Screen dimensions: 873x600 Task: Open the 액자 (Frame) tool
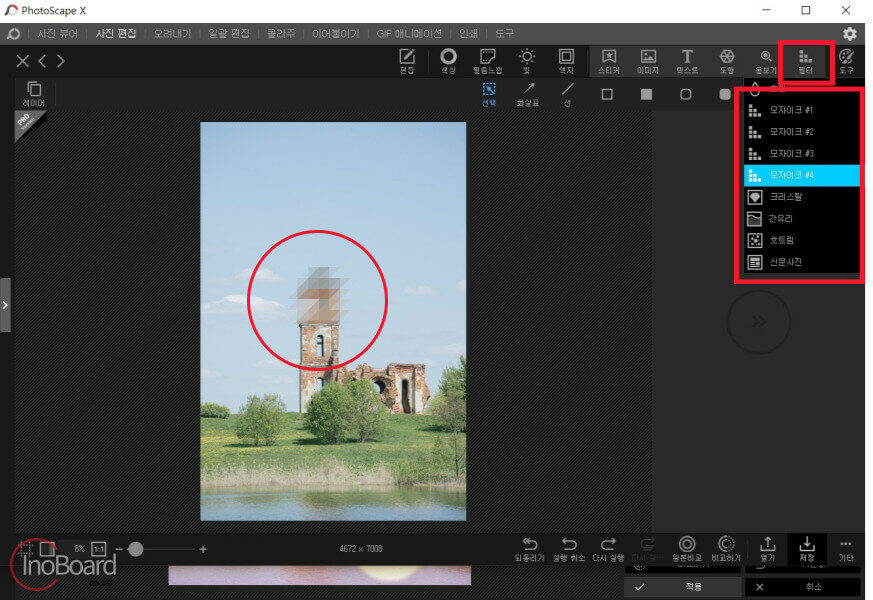tap(566, 61)
